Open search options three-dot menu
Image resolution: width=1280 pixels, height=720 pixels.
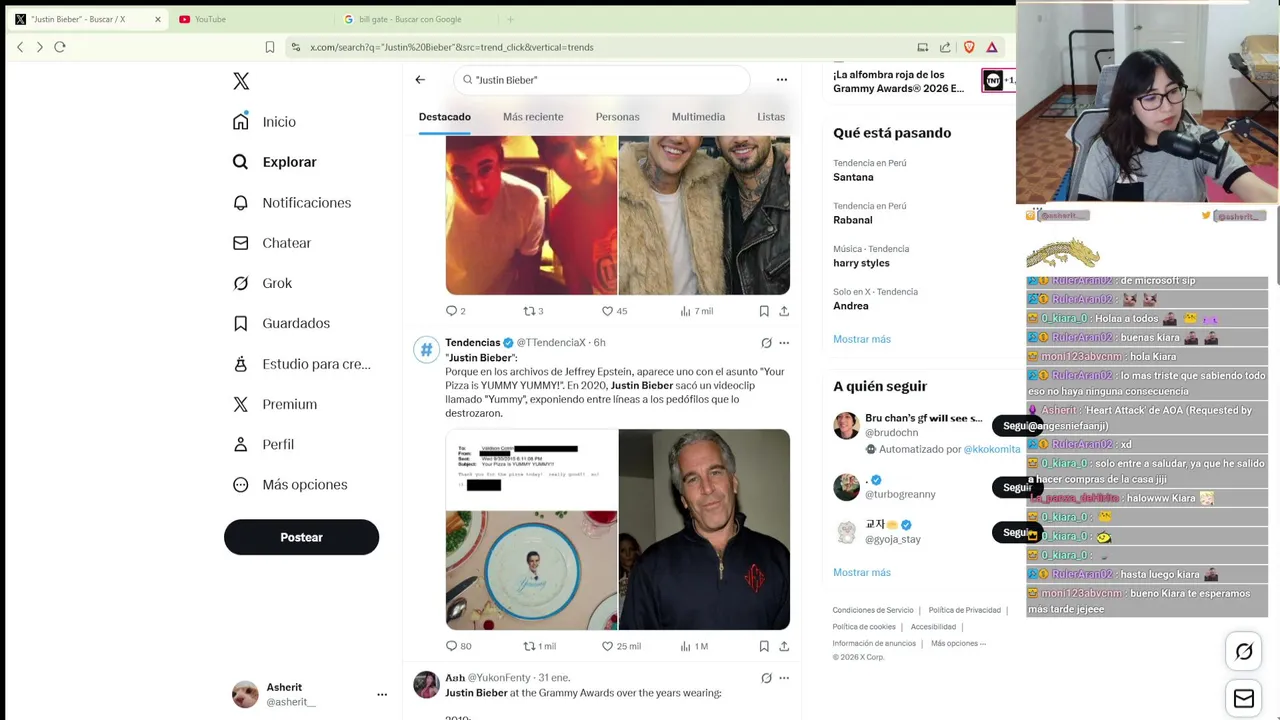(x=782, y=80)
